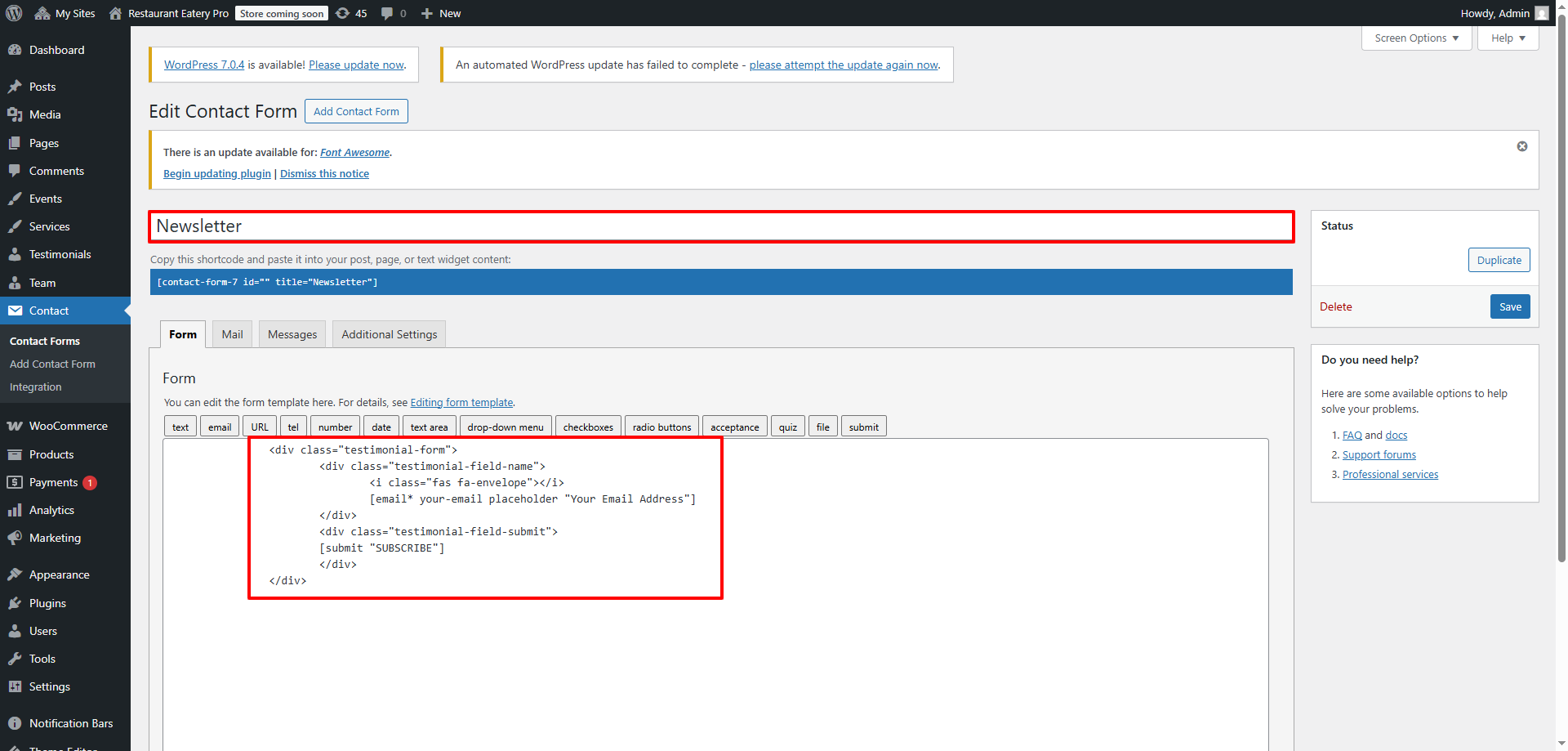This screenshot has width=1568, height=751.
Task: Open Contact Forms submenu item
Action: tap(45, 341)
